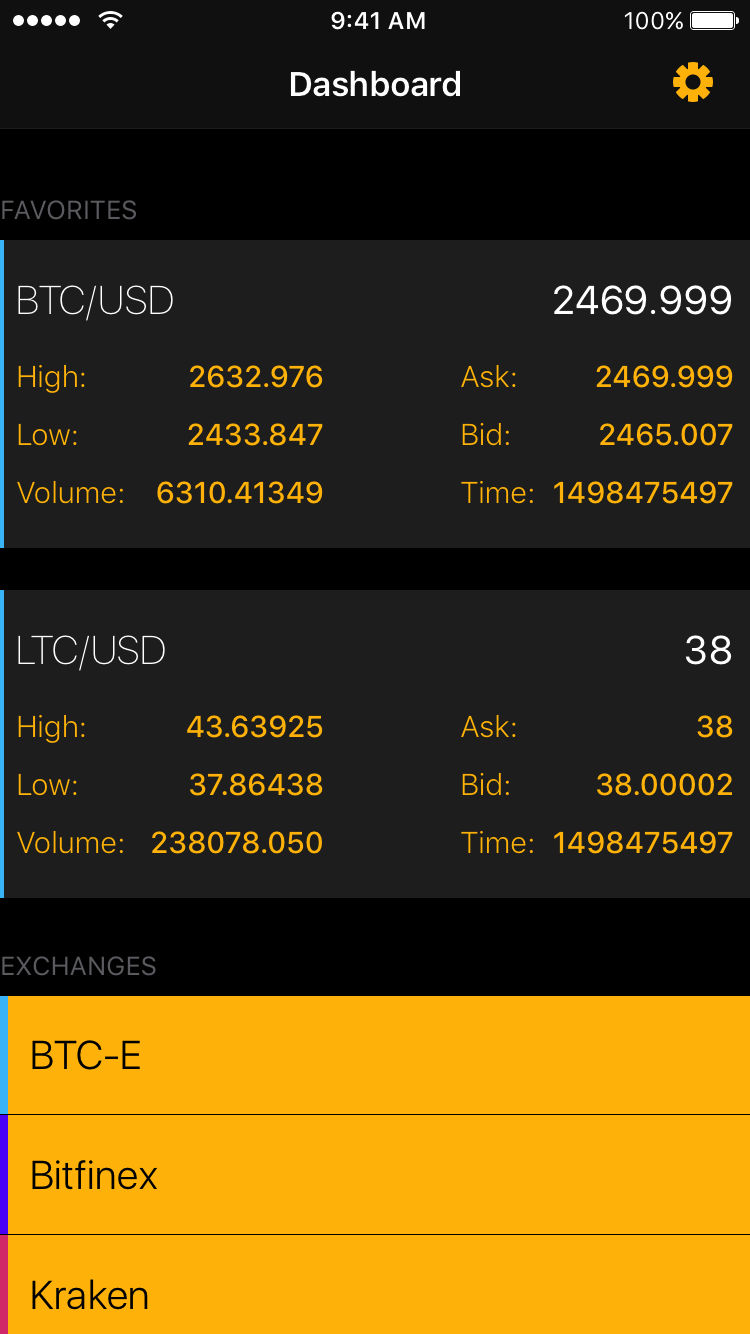This screenshot has height=1334, width=750.
Task: Open the Kraken exchange entry
Action: 375,1290
